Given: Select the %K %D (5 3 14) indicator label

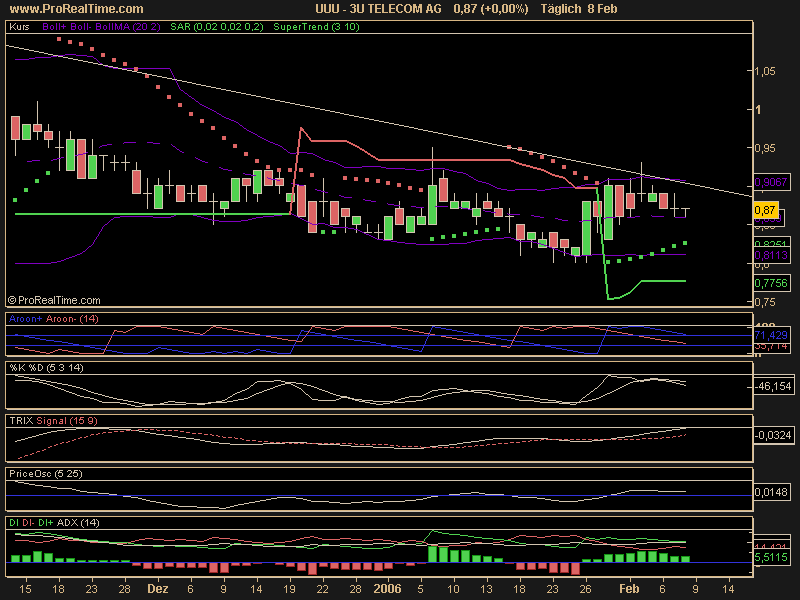Looking at the screenshot, I should [x=46, y=368].
